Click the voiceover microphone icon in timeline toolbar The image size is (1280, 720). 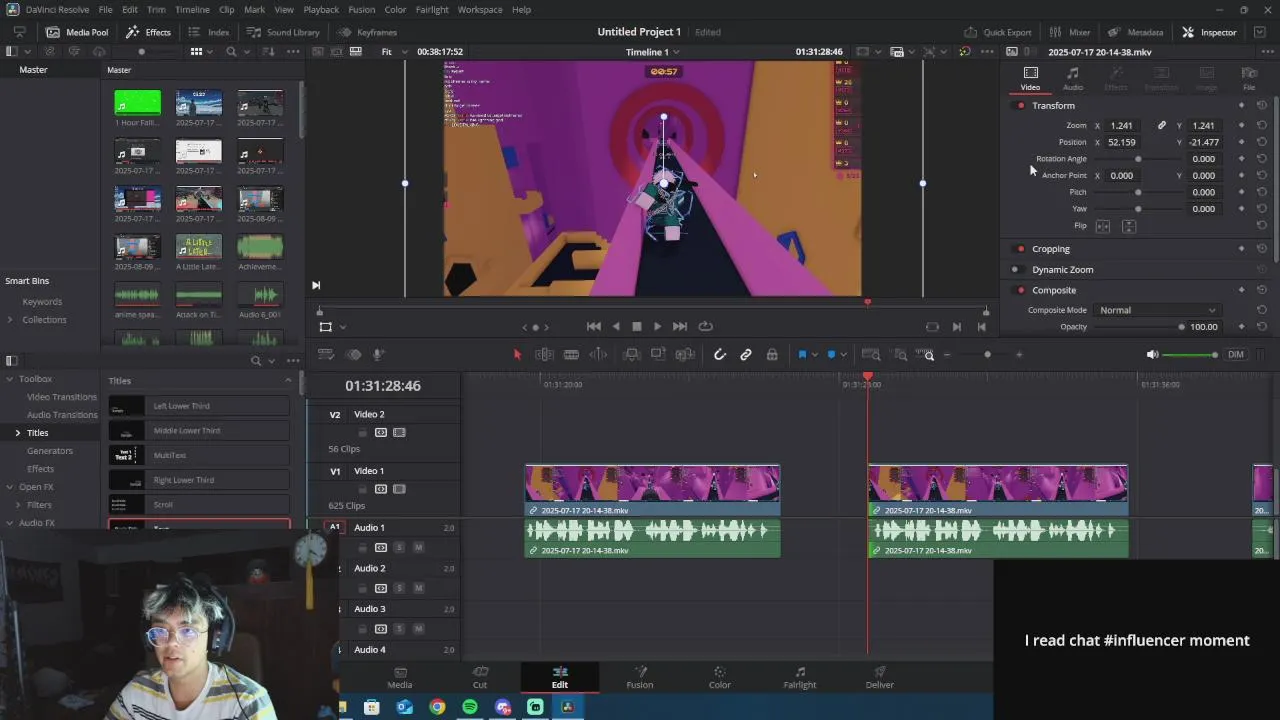[379, 355]
